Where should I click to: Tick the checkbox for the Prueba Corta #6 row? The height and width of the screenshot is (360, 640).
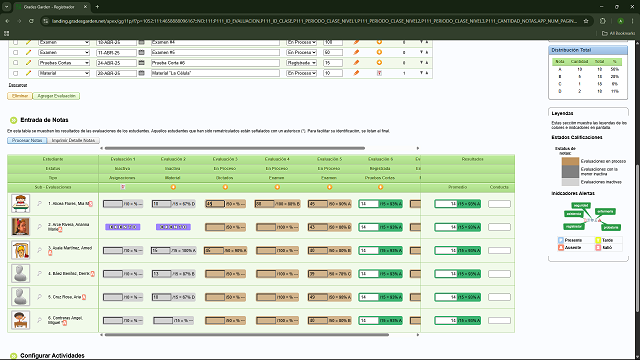pyautogui.click(x=16, y=62)
